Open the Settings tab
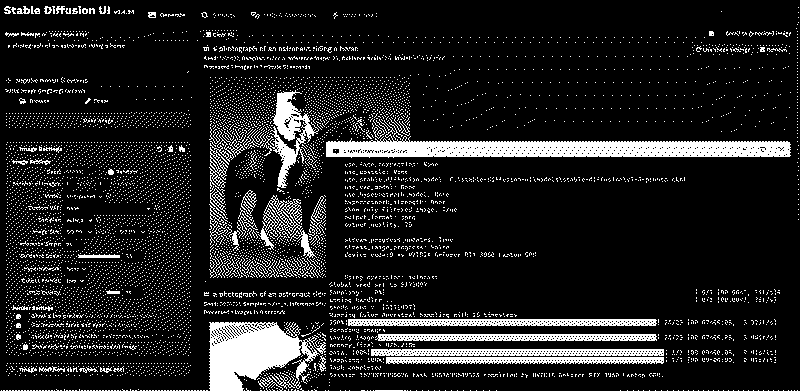 (218, 15)
